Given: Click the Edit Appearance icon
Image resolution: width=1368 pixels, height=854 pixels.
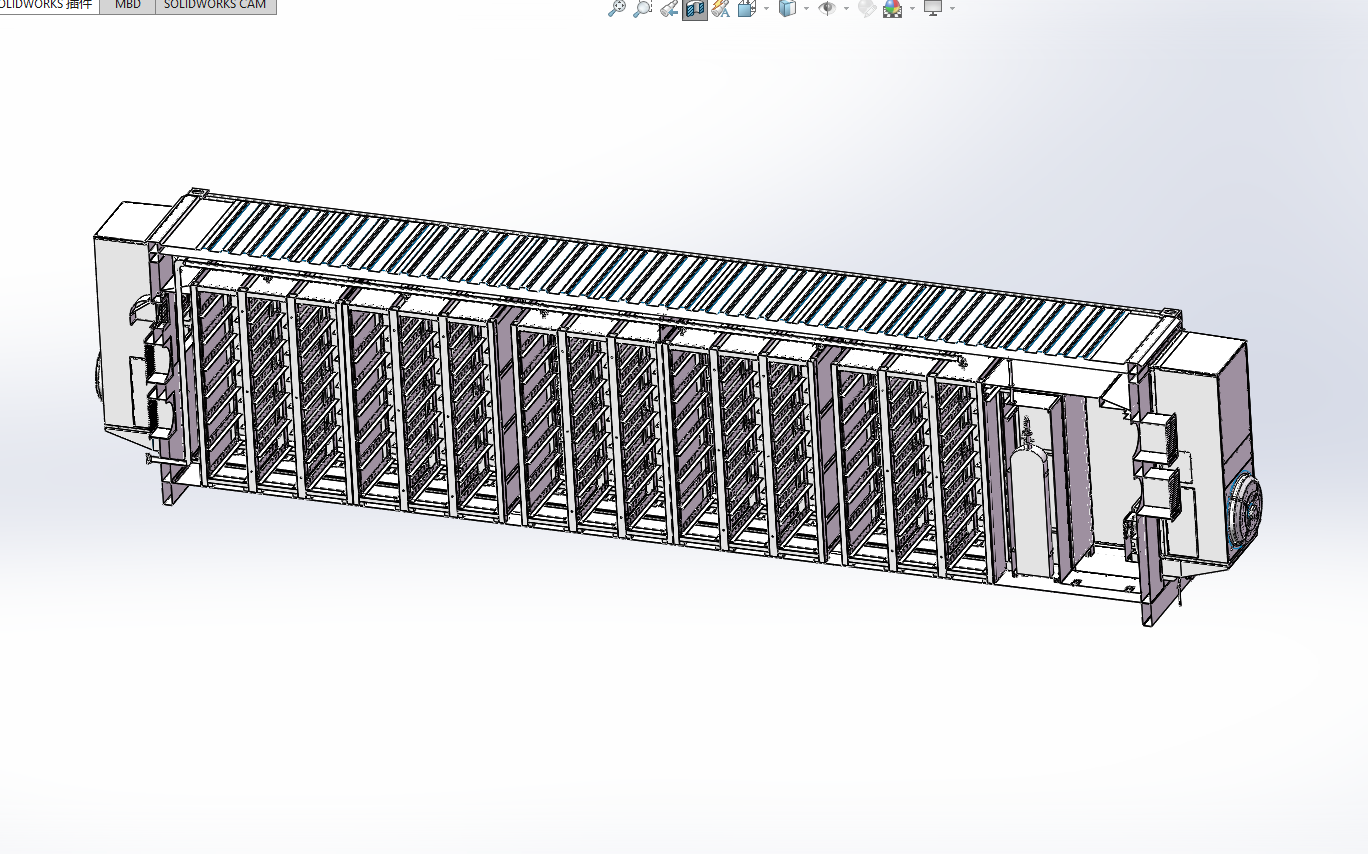Looking at the screenshot, I should [x=866, y=8].
